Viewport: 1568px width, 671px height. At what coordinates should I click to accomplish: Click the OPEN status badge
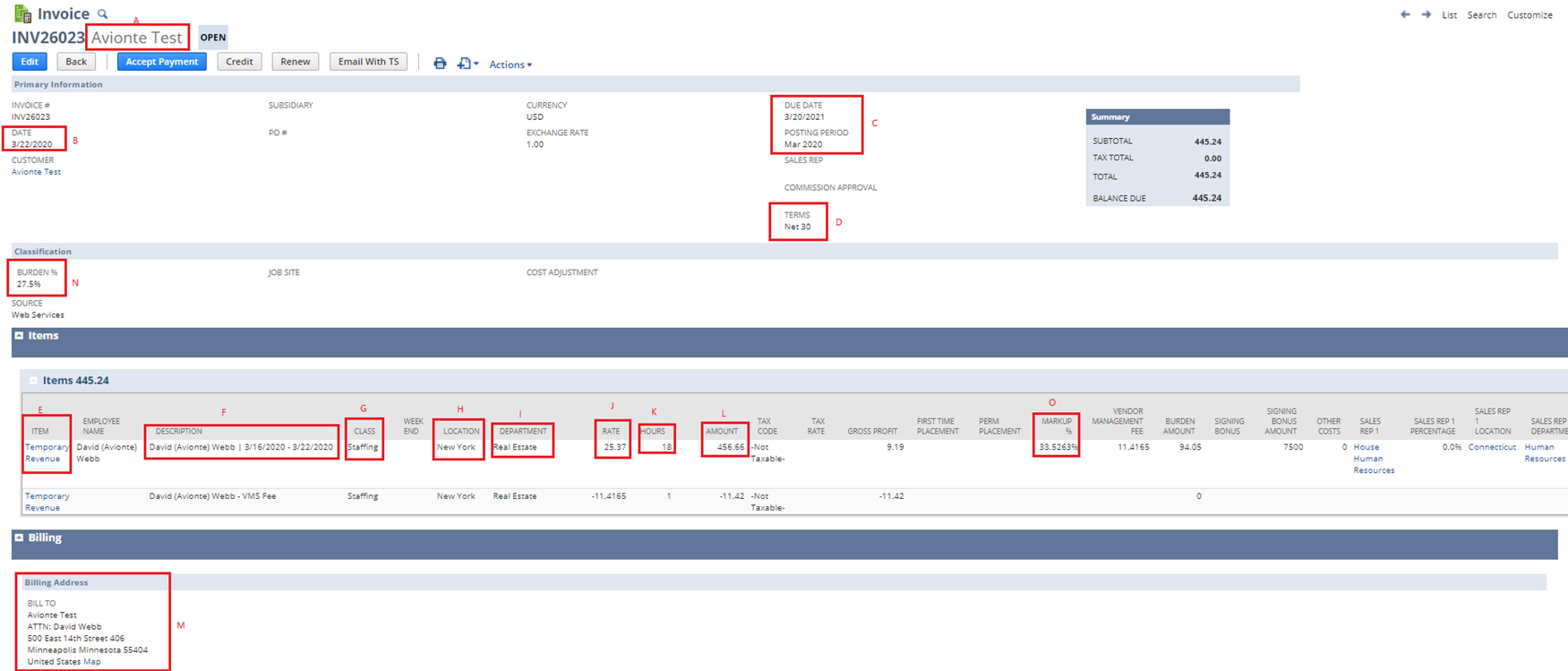213,38
